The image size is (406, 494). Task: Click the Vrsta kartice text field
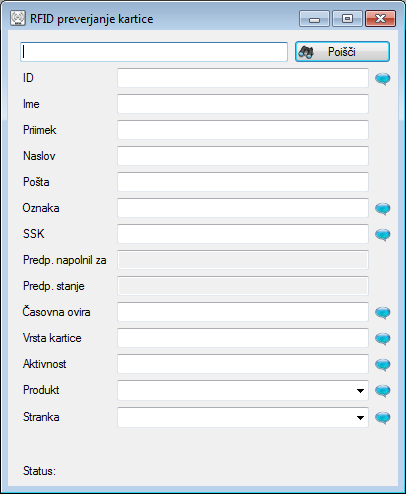(243, 338)
